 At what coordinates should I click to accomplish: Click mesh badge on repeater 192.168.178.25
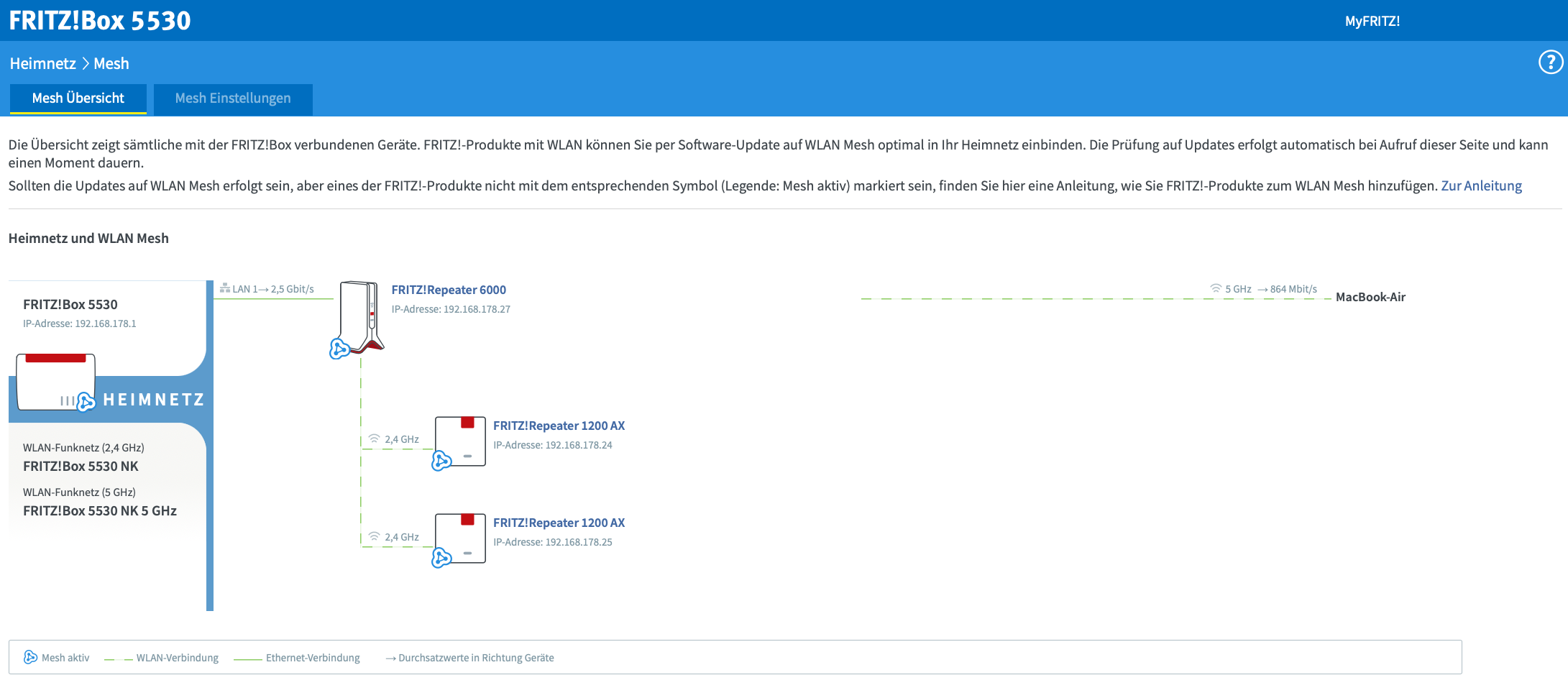coord(441,557)
